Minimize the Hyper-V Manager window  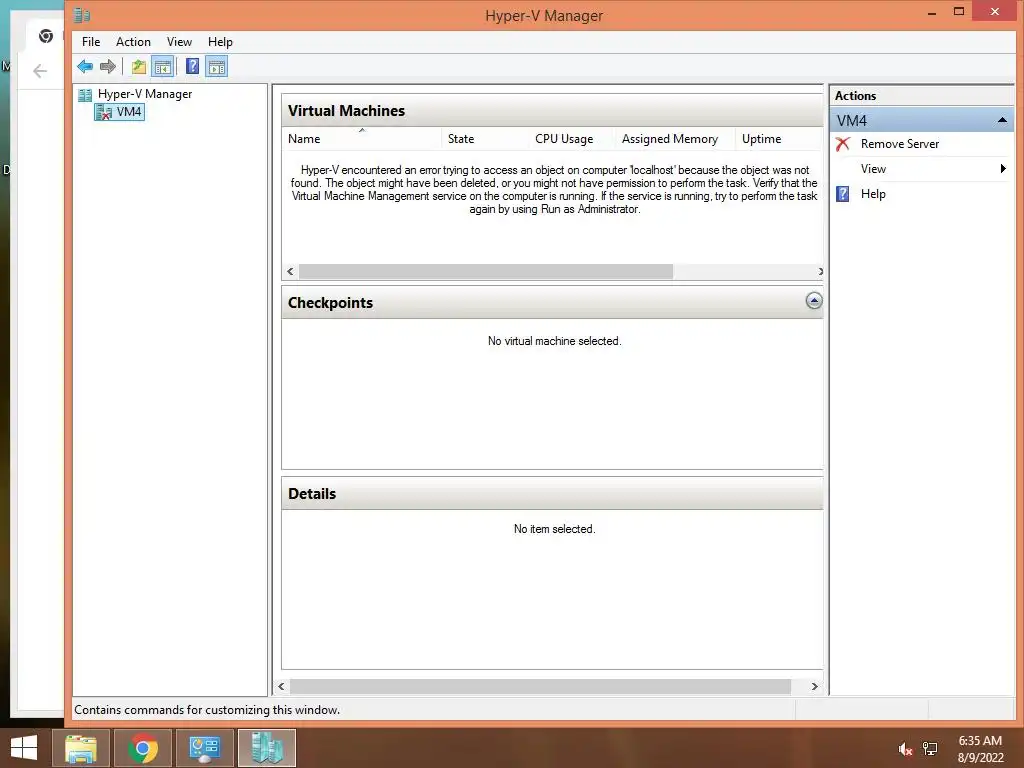(x=932, y=12)
